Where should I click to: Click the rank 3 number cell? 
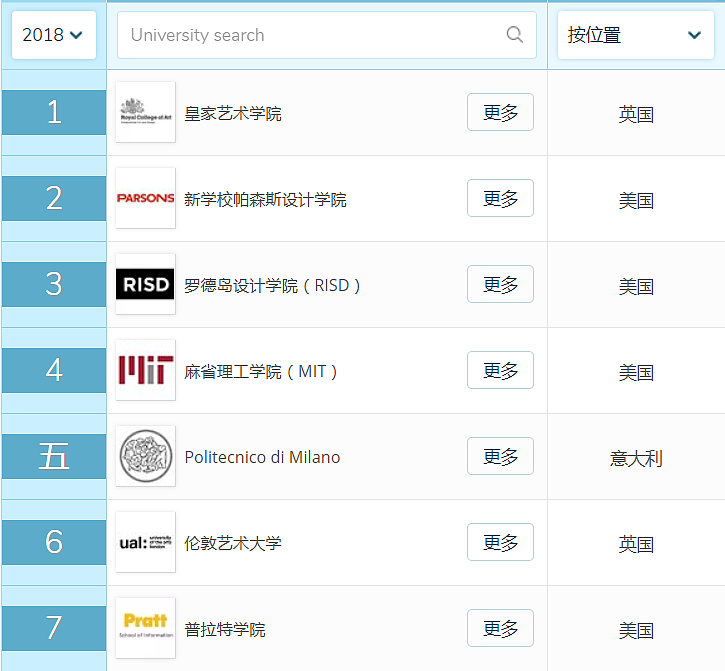point(54,284)
